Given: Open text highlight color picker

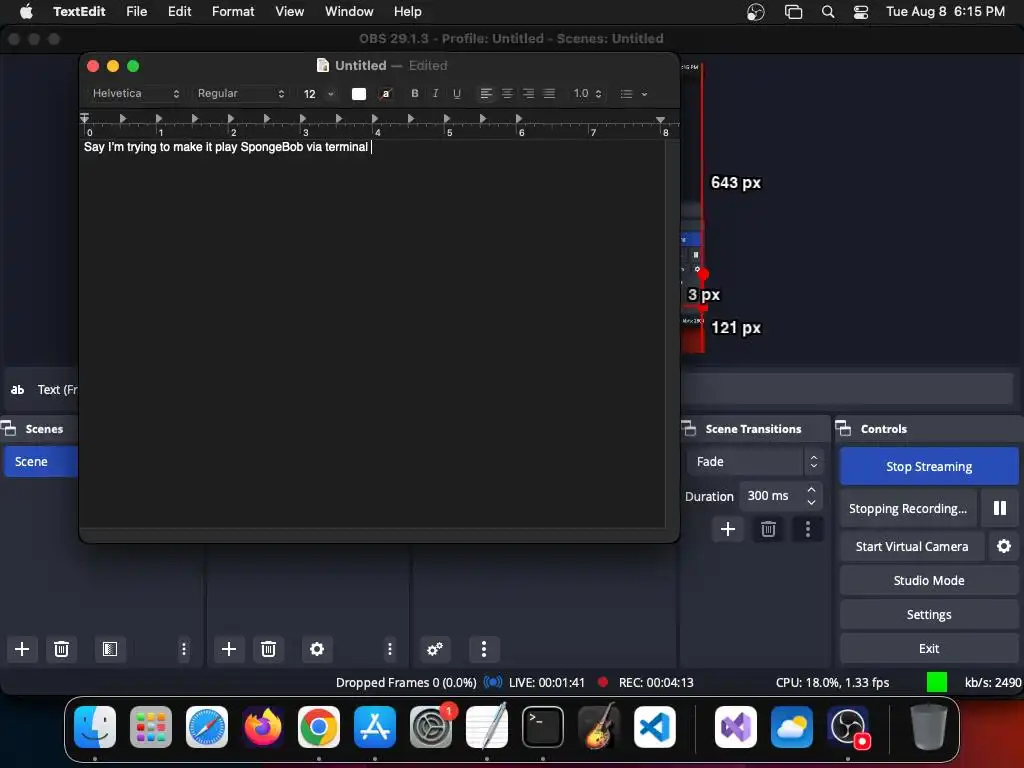Looking at the screenshot, I should point(386,93).
